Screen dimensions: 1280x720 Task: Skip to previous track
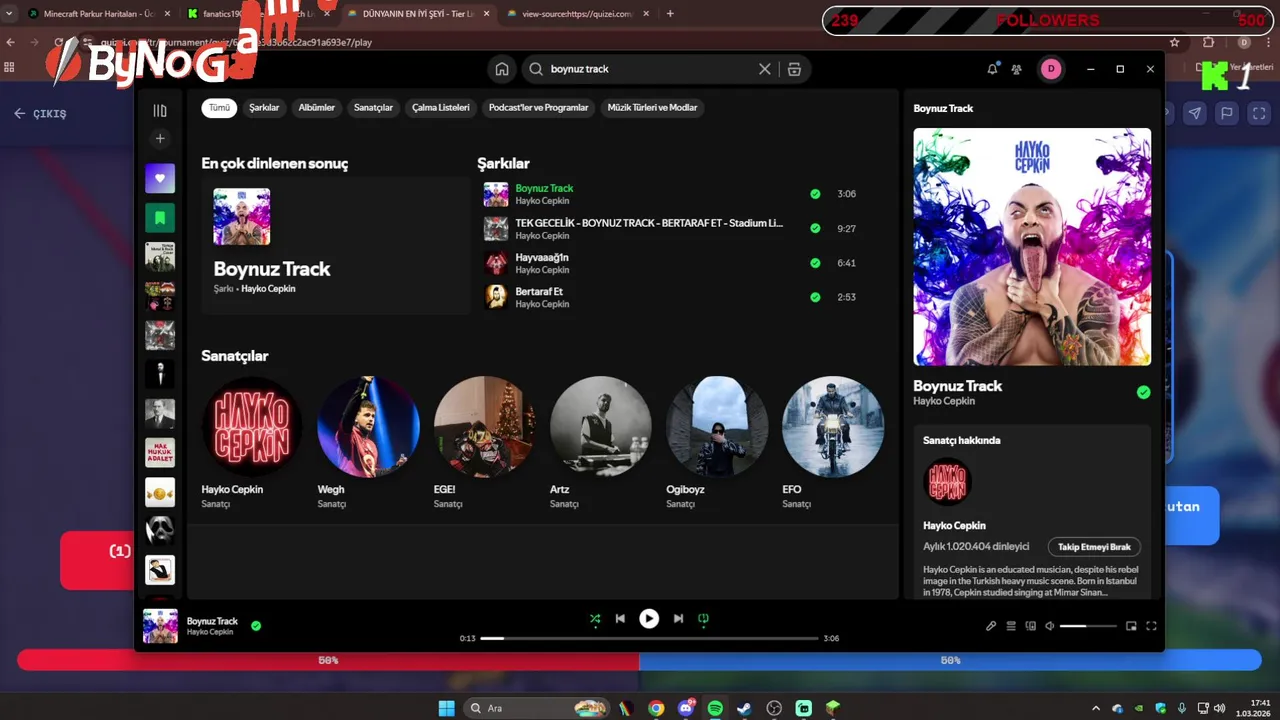click(620, 619)
